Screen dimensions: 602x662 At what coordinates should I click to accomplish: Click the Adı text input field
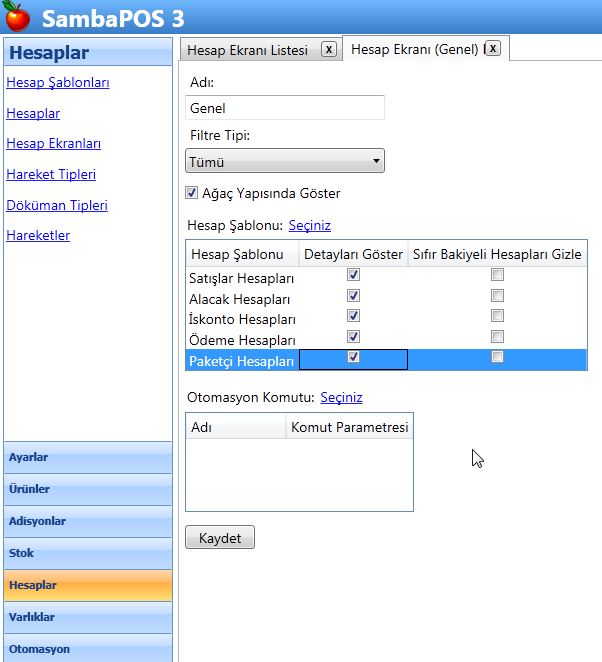285,108
